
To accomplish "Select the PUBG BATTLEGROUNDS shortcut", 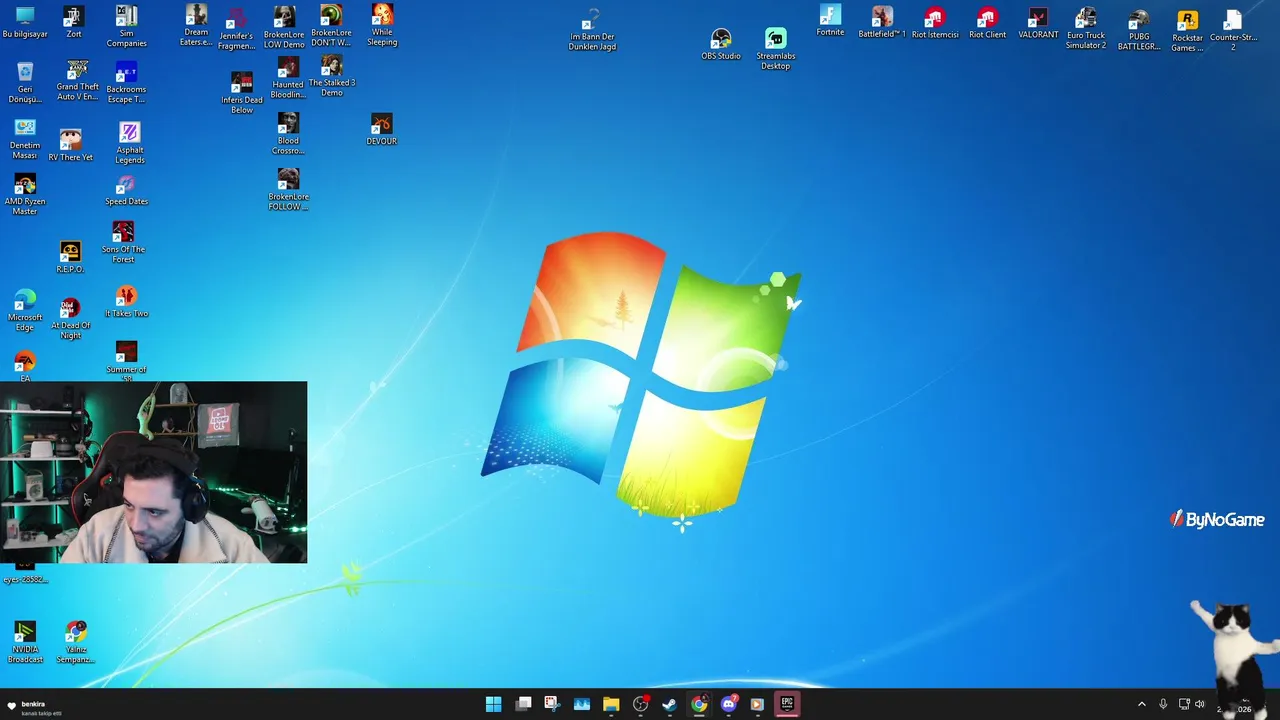I will click(1139, 30).
